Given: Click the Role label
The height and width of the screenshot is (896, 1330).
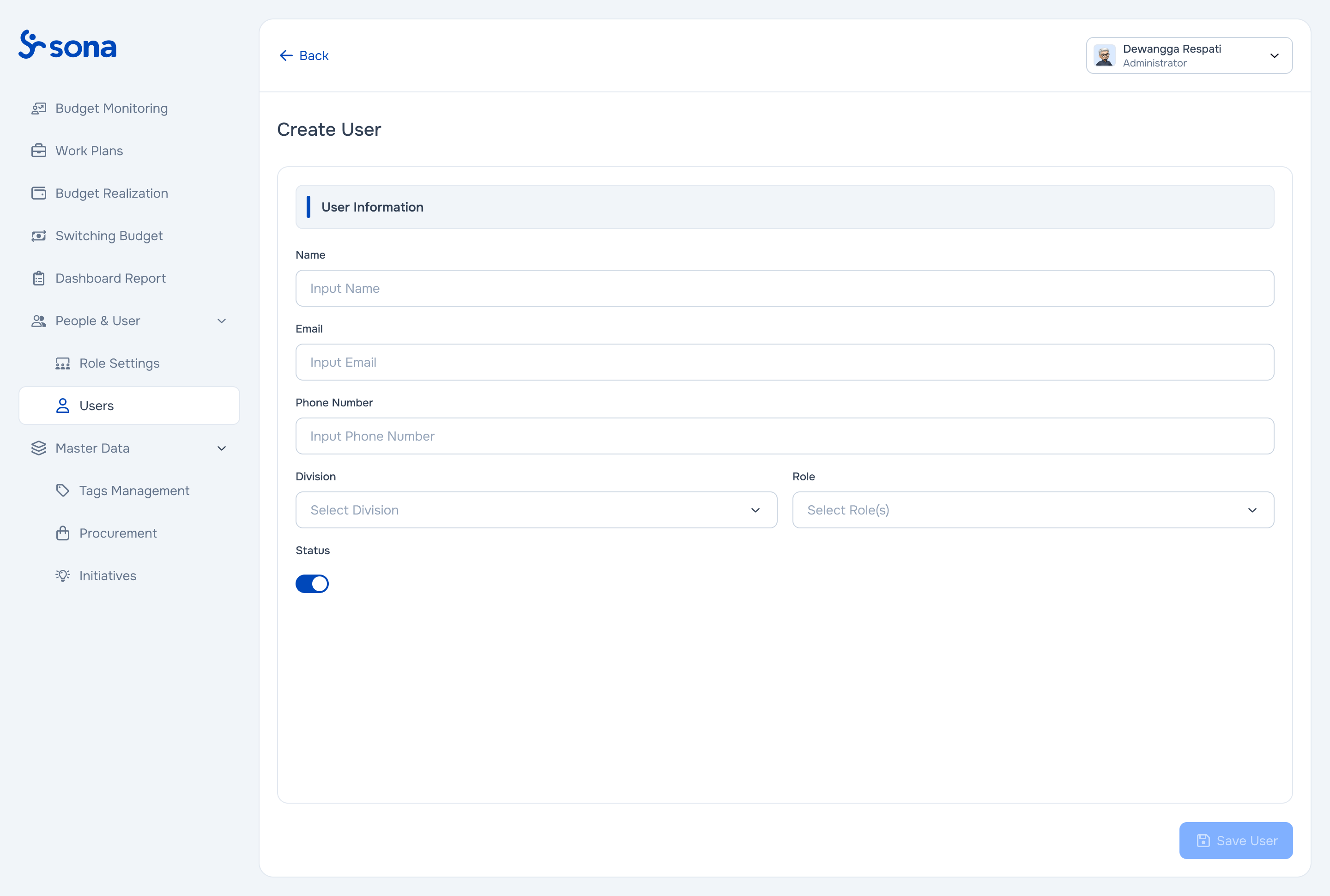Looking at the screenshot, I should point(803,477).
